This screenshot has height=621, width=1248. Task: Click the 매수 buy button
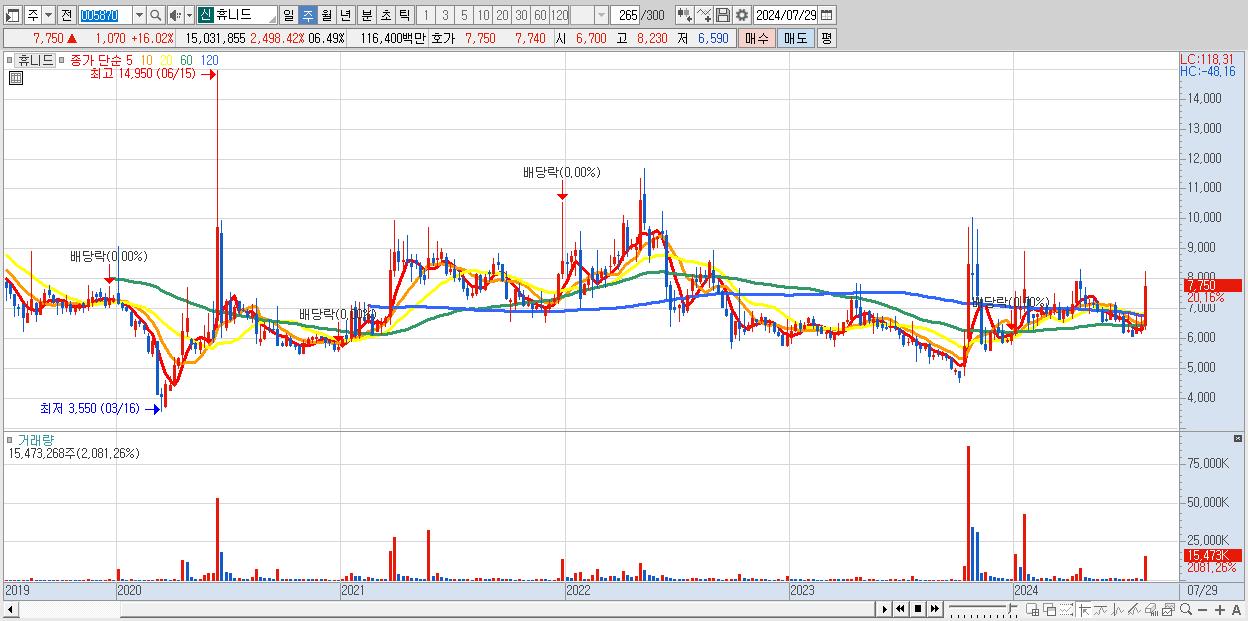pos(757,37)
